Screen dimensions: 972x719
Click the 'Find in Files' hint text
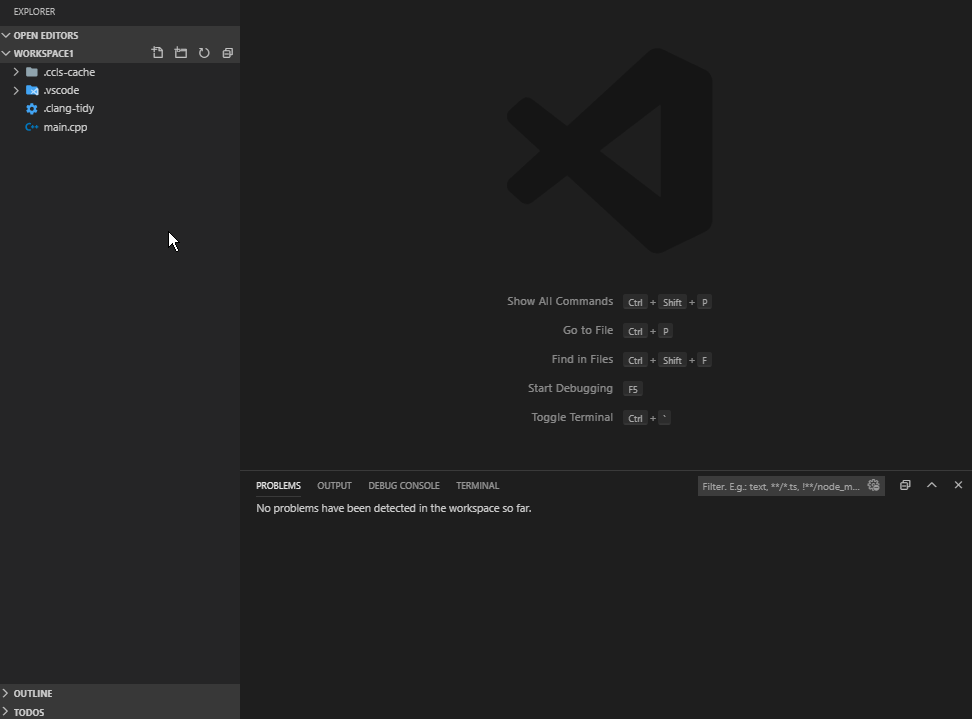(582, 360)
